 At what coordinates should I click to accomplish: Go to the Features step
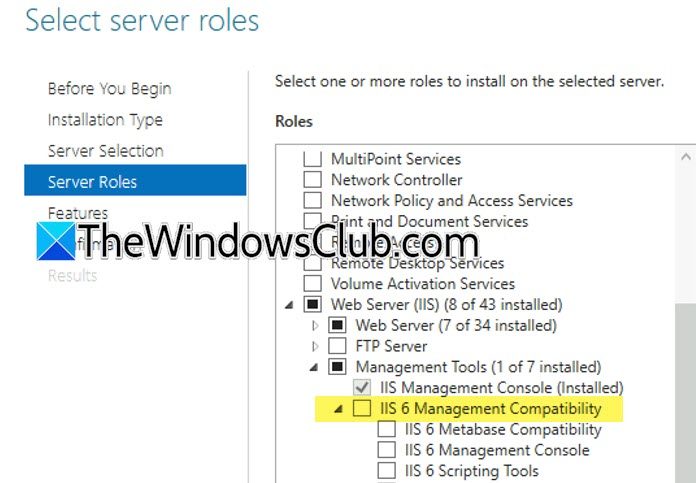click(78, 213)
